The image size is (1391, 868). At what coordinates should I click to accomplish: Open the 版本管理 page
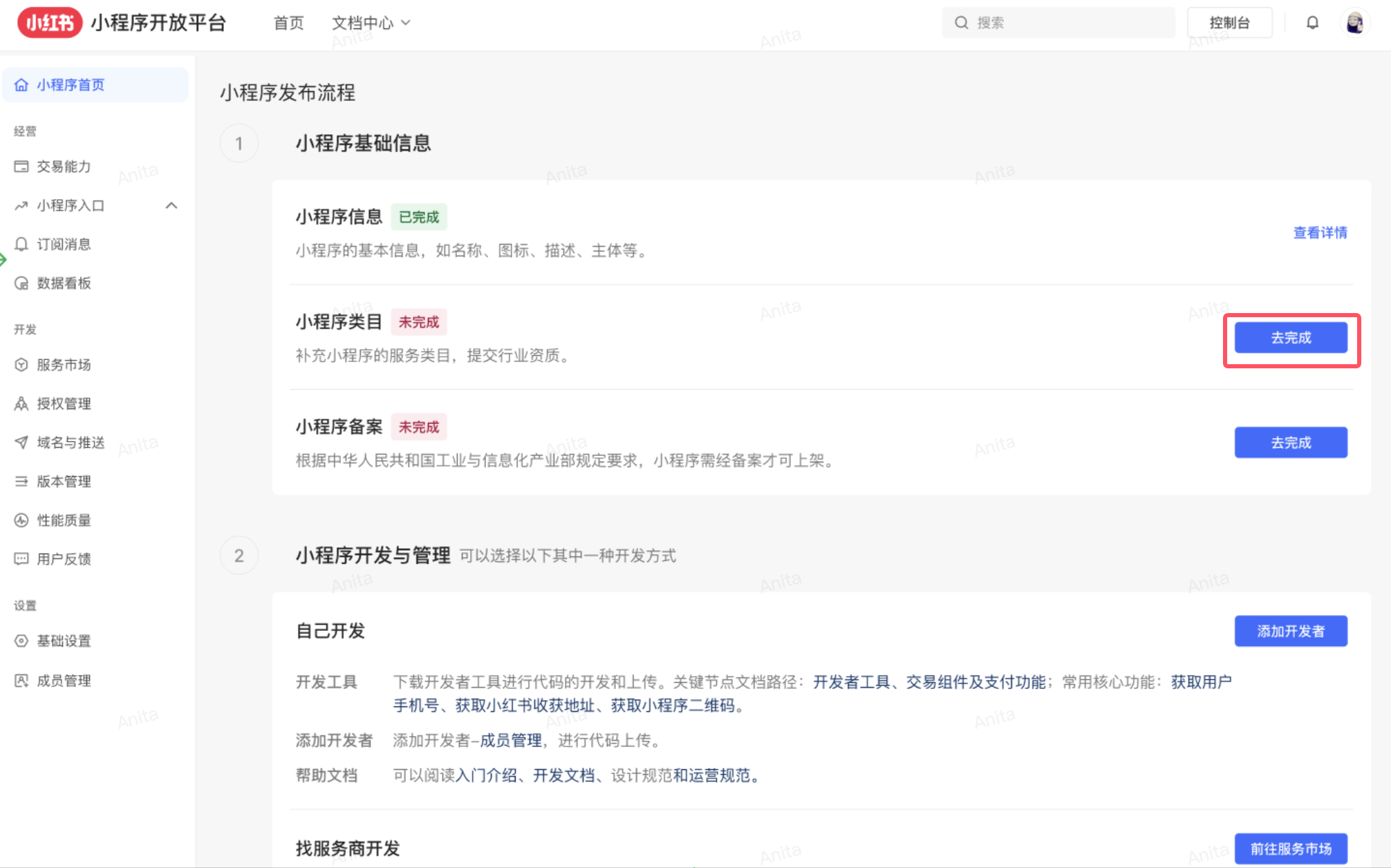tap(64, 481)
